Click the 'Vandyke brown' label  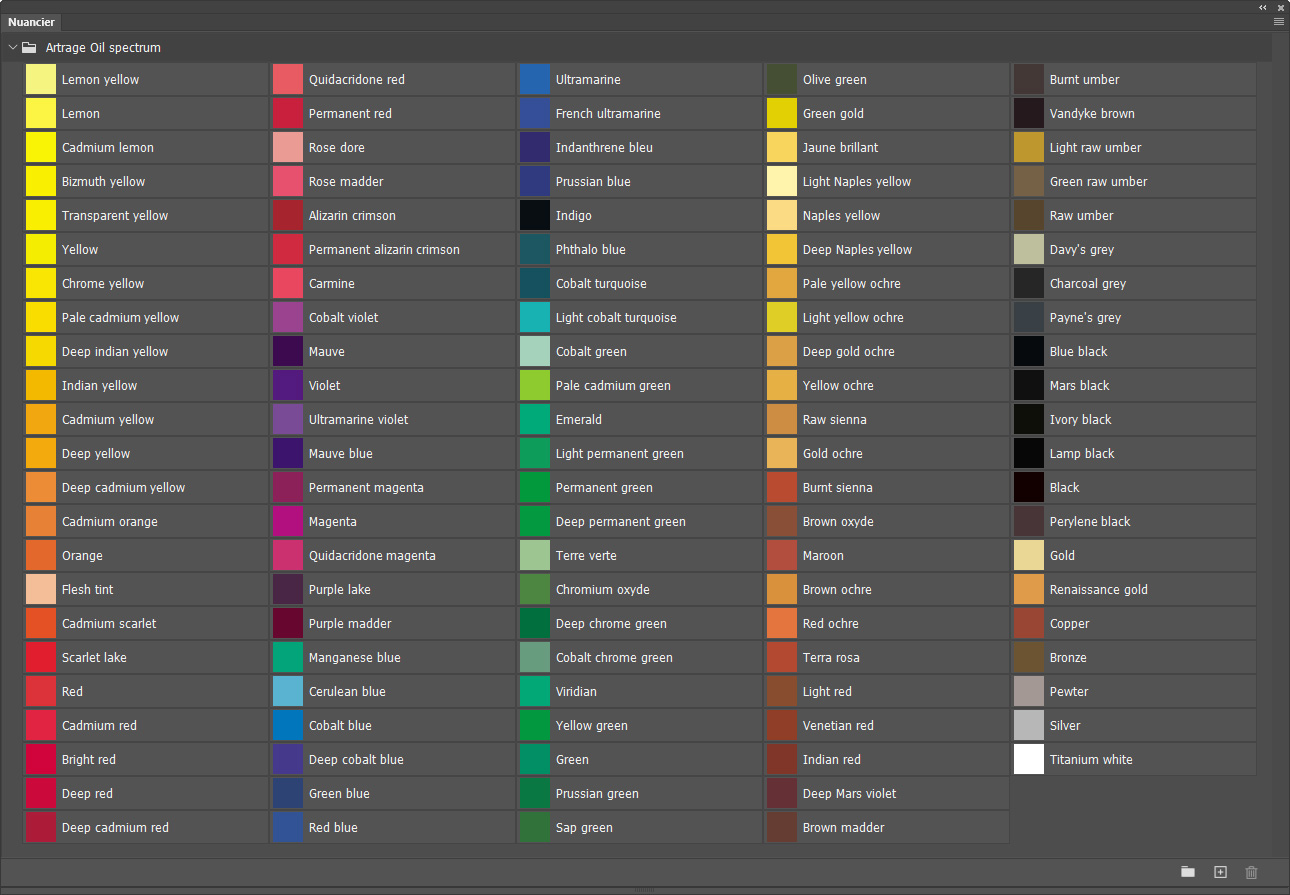(x=1092, y=114)
